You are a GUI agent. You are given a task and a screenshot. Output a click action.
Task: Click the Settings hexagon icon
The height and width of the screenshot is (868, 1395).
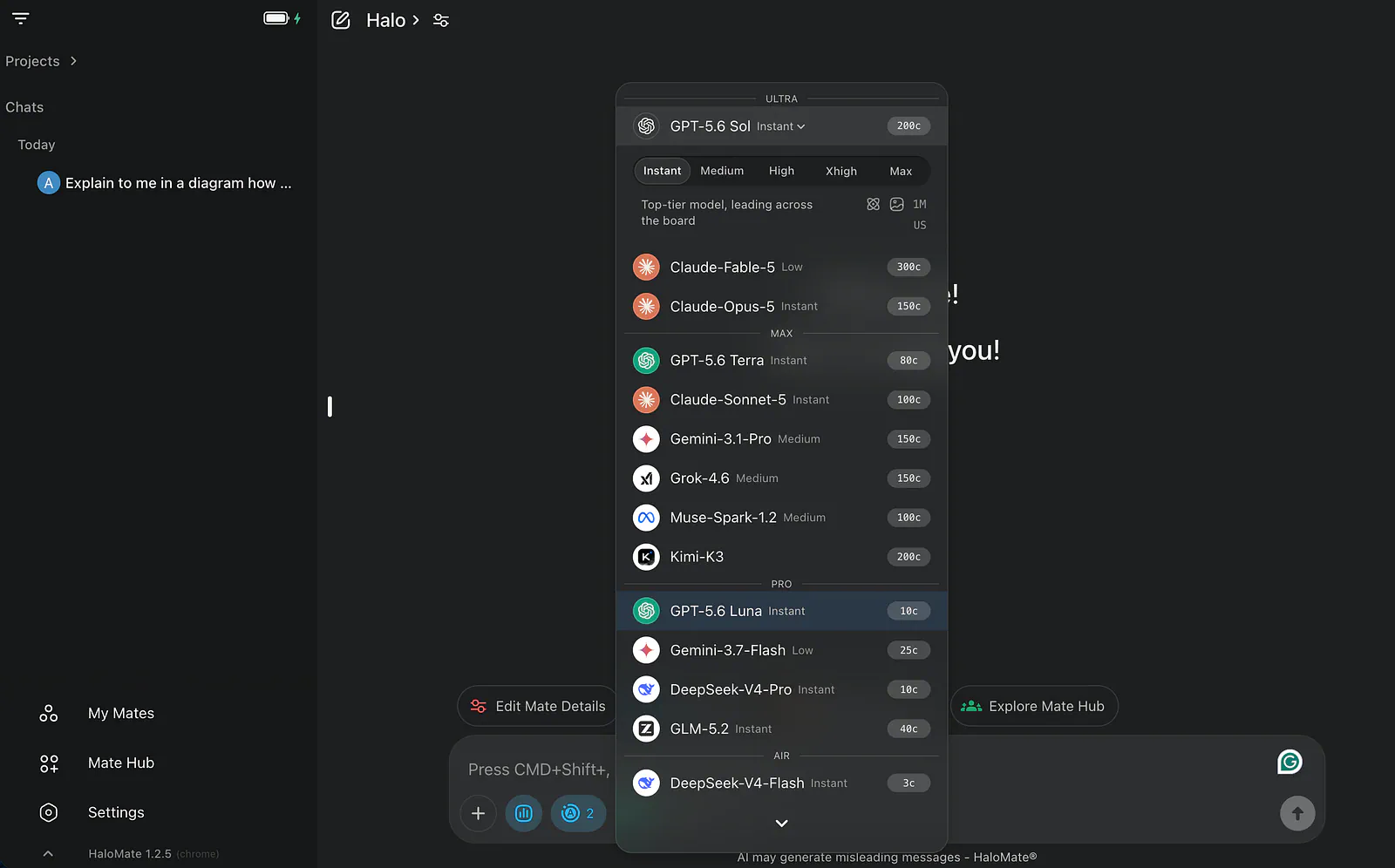pyautogui.click(x=49, y=812)
